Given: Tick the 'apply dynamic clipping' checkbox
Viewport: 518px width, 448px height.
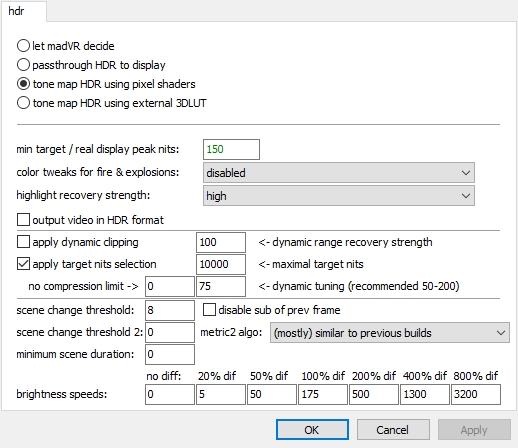Looking at the screenshot, I should pos(23,242).
